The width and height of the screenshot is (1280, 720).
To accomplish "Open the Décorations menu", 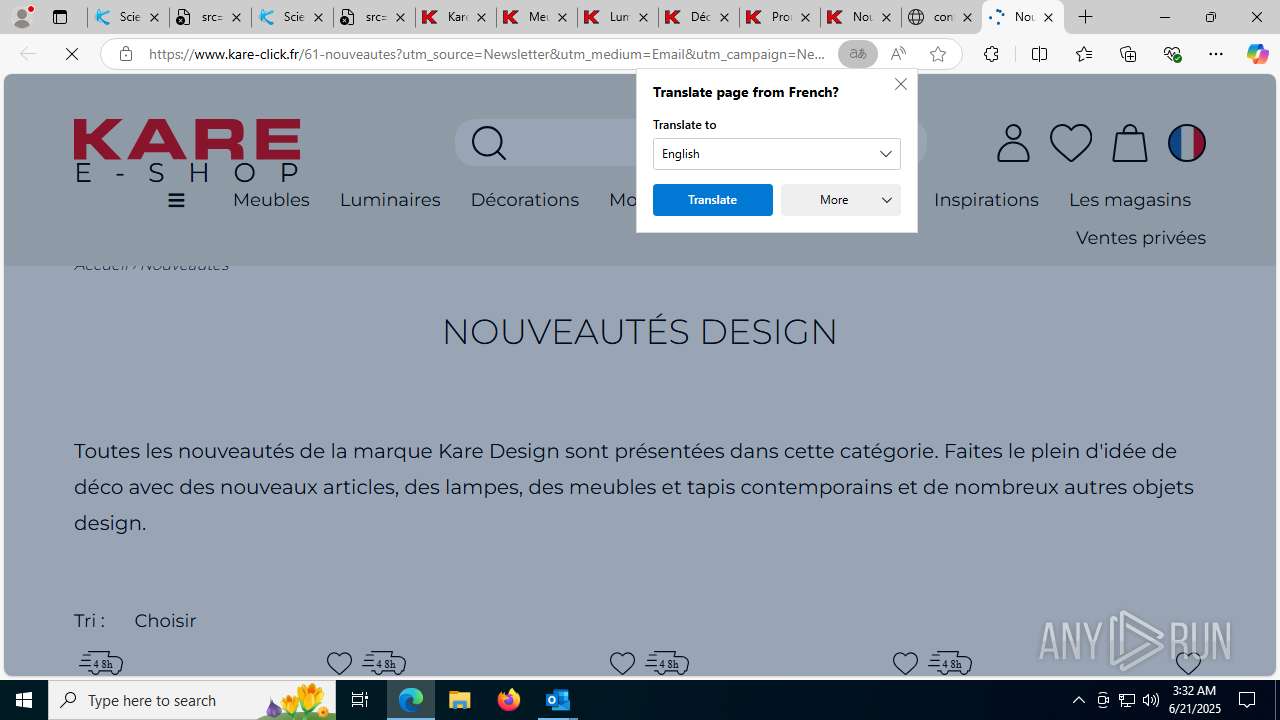I will click(525, 200).
